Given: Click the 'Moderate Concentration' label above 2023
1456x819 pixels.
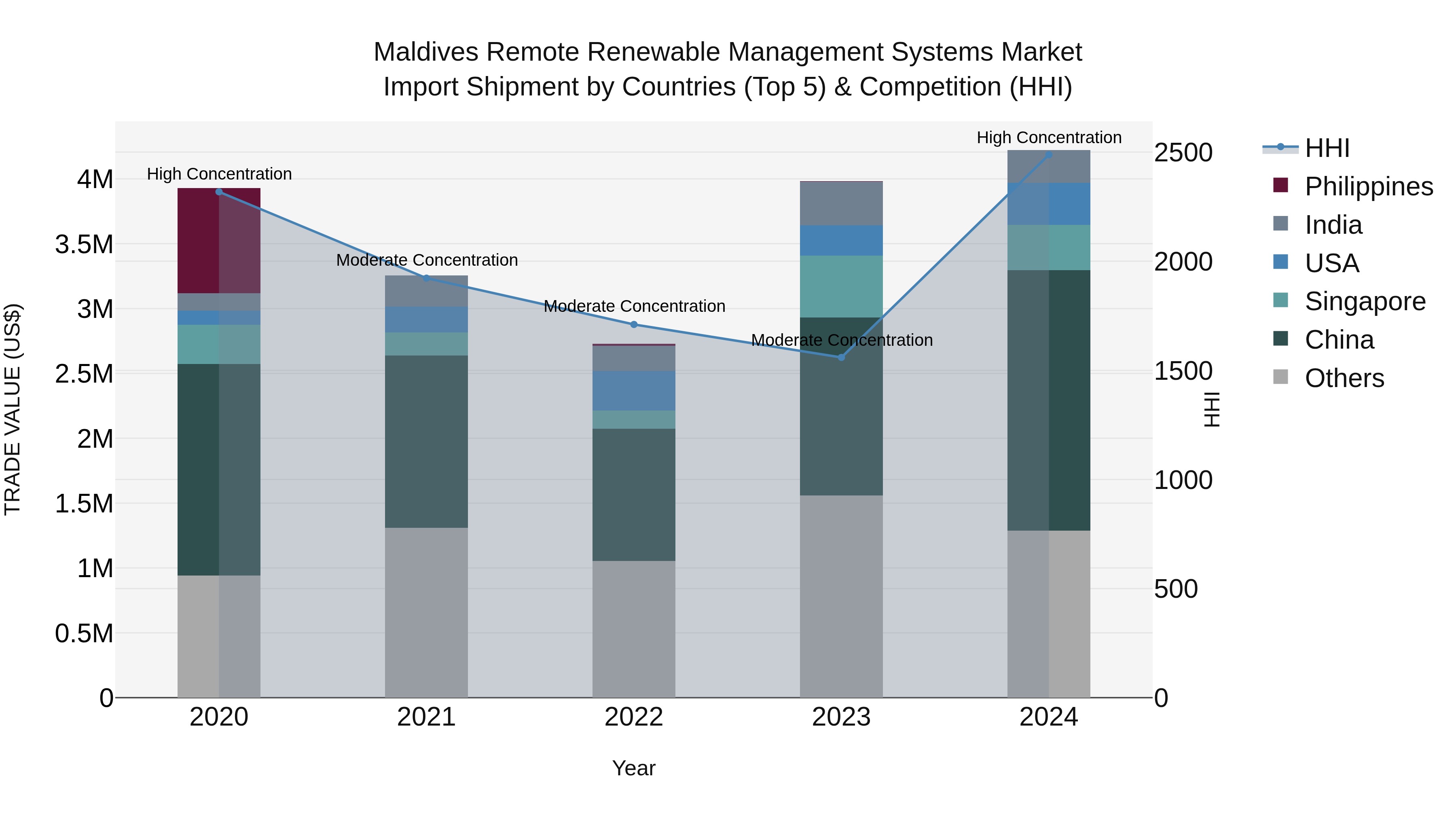Looking at the screenshot, I should 842,340.
